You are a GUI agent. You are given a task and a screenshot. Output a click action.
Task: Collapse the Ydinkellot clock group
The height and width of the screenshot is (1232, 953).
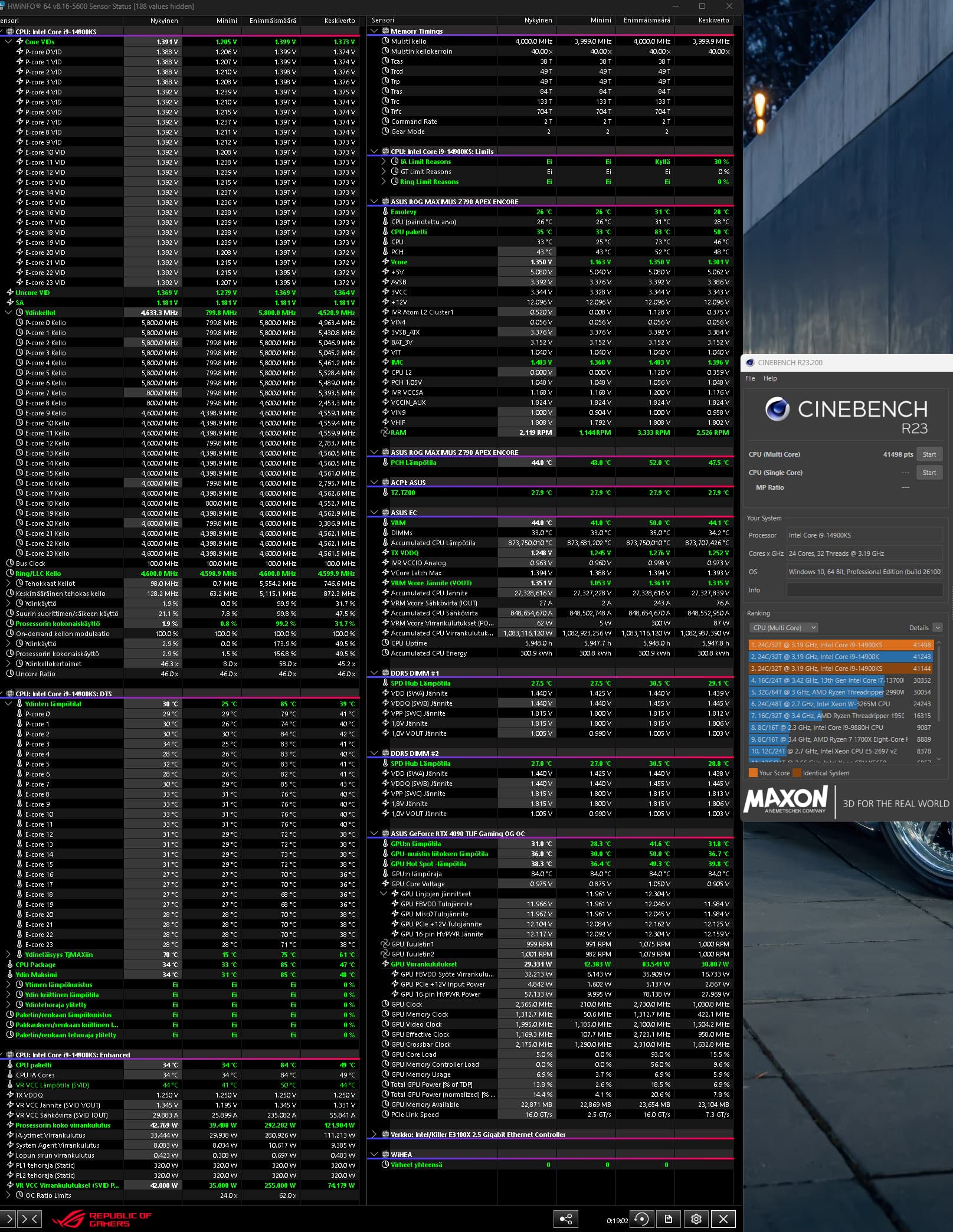click(8, 313)
